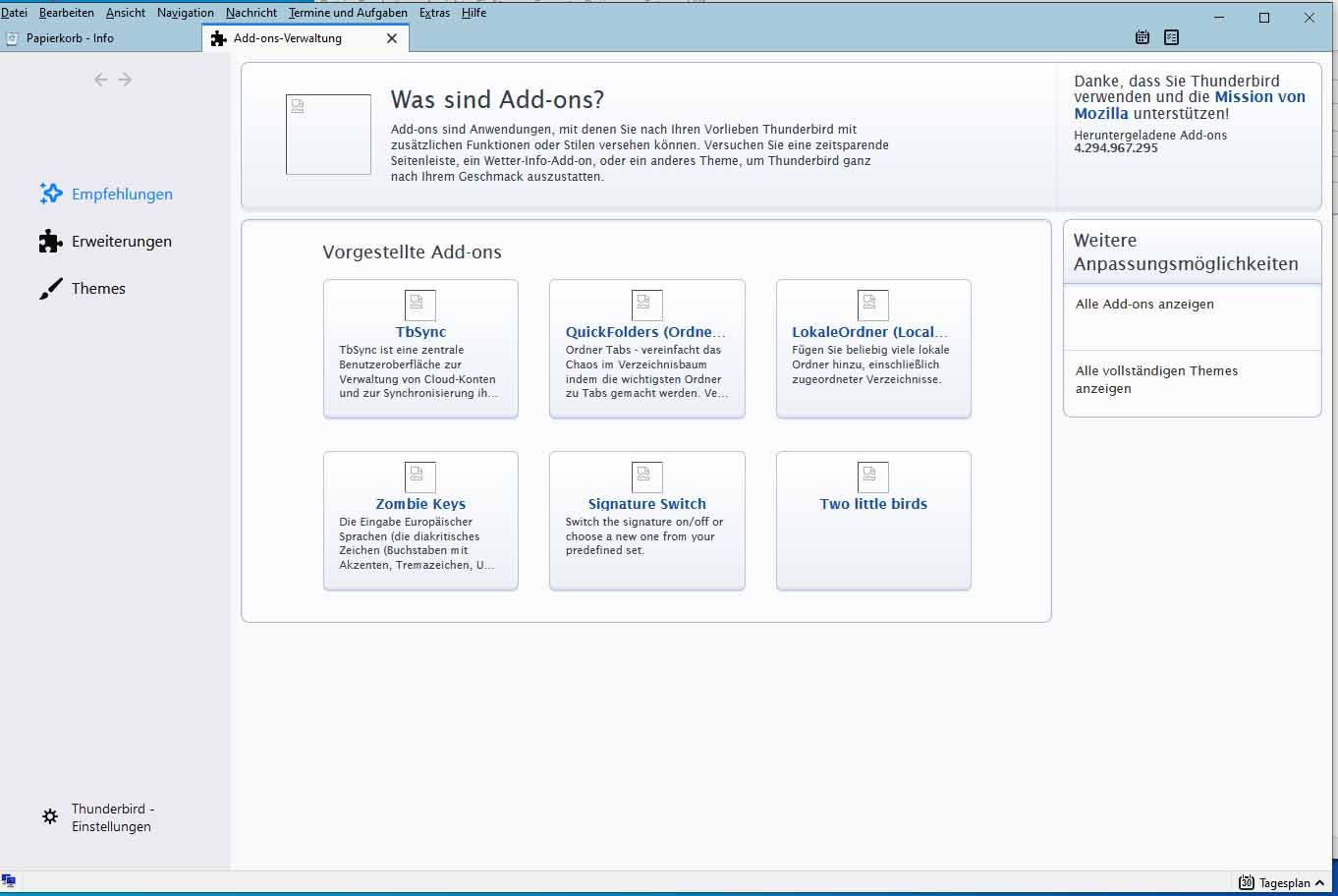
Task: Click the TbSync description text
Action: (x=418, y=371)
